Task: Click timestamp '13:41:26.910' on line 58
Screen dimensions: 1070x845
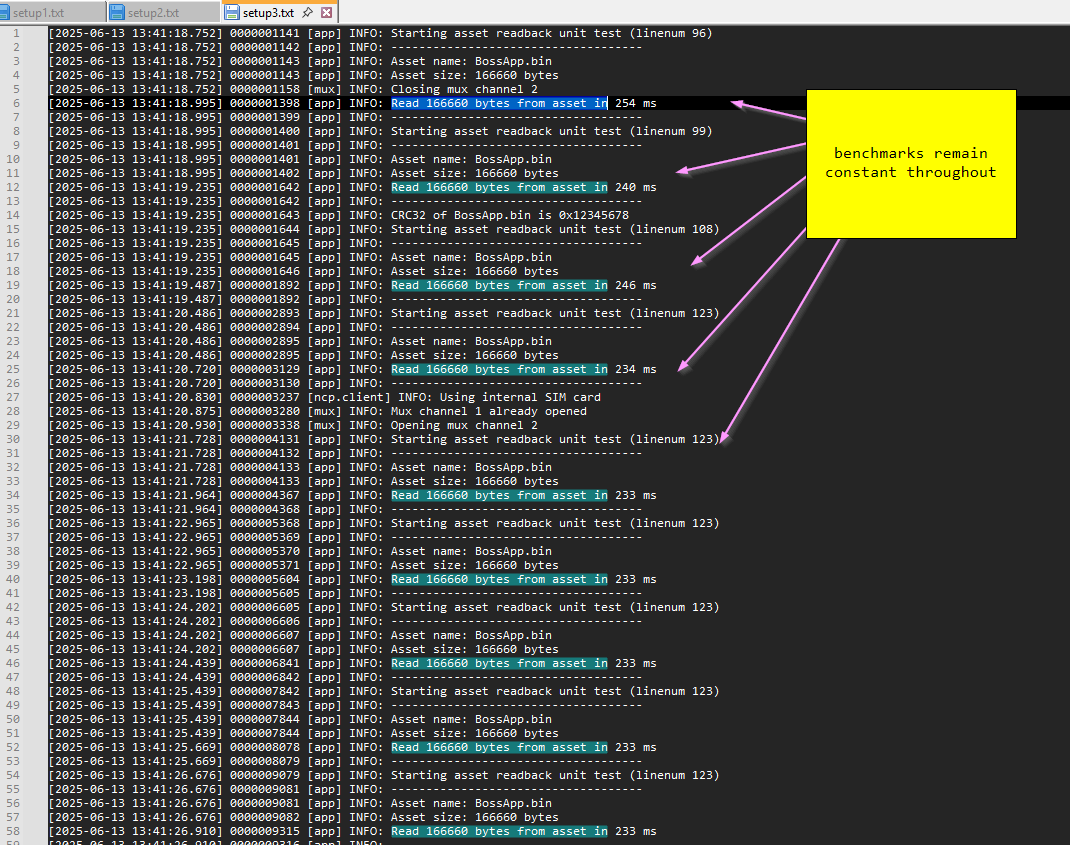Action: (175, 831)
